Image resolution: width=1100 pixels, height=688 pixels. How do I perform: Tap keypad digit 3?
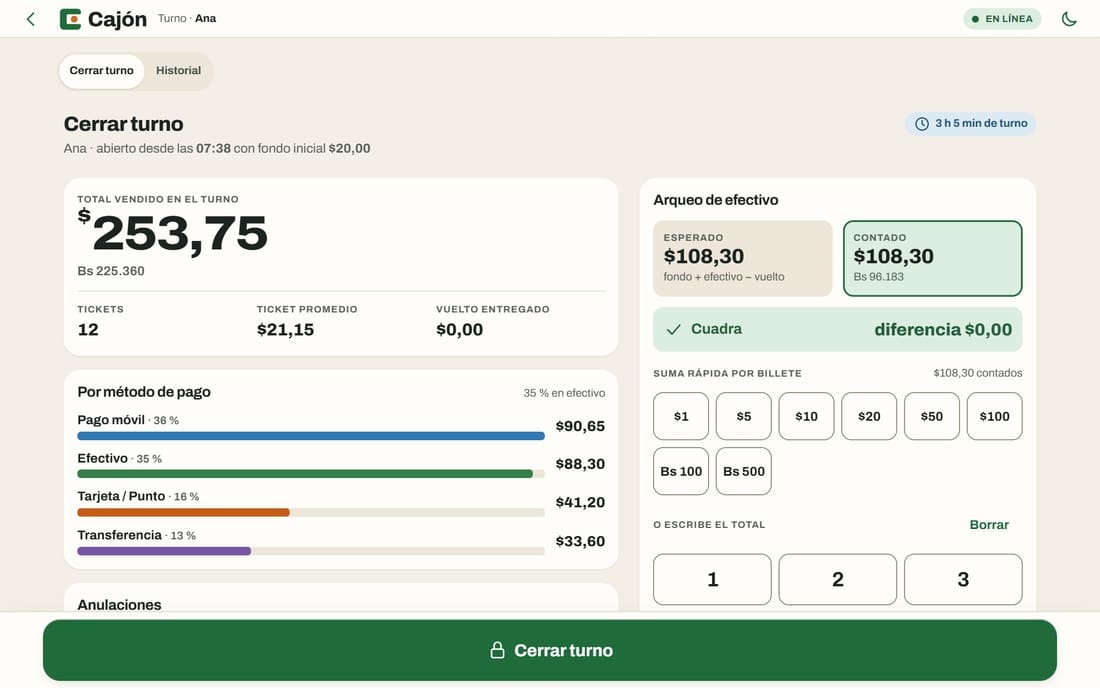(x=963, y=579)
